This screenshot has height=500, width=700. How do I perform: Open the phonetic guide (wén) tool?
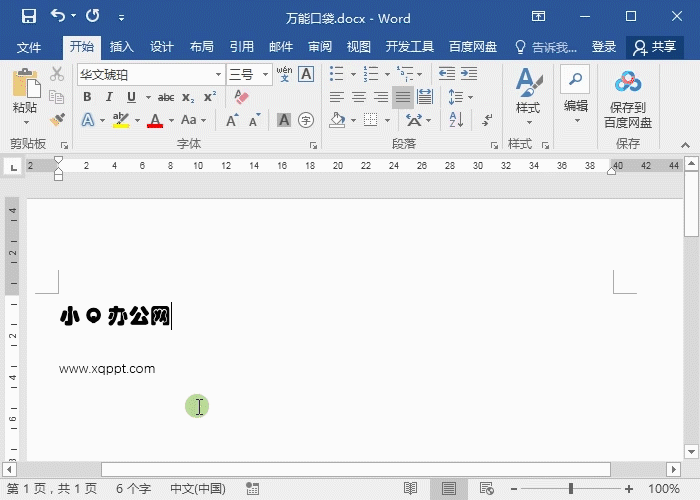[x=284, y=74]
